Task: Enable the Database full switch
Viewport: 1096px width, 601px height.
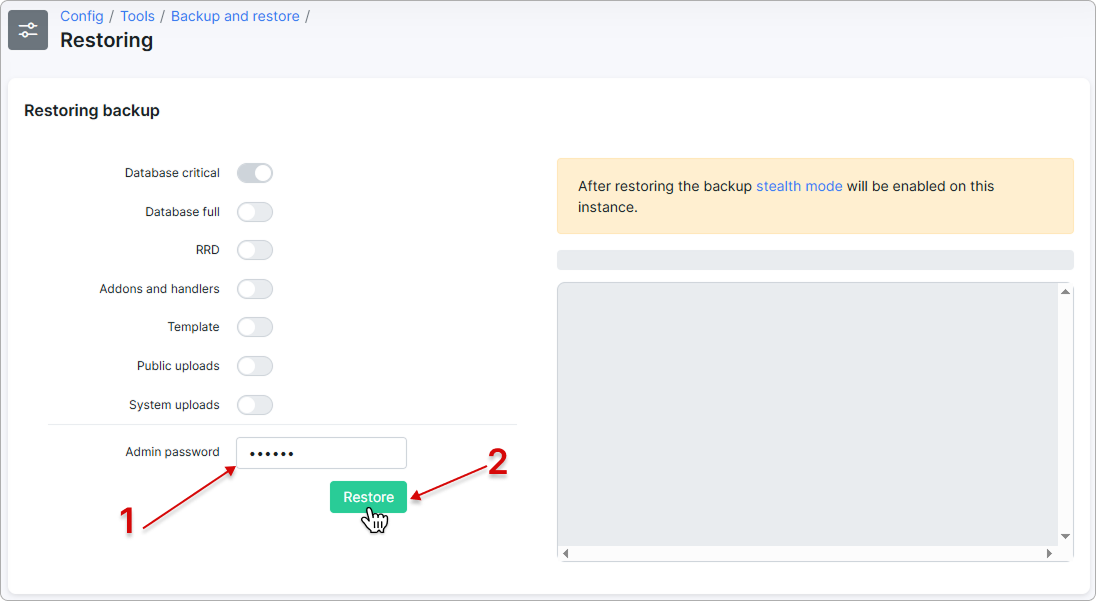Action: 255,212
